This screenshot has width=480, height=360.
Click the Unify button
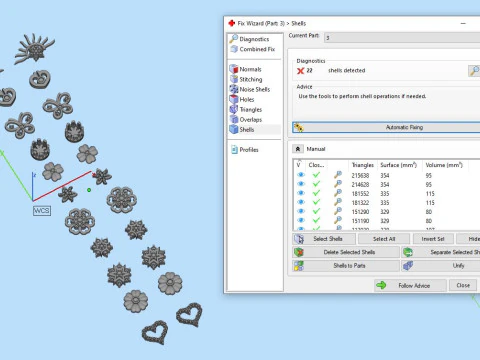click(441, 266)
